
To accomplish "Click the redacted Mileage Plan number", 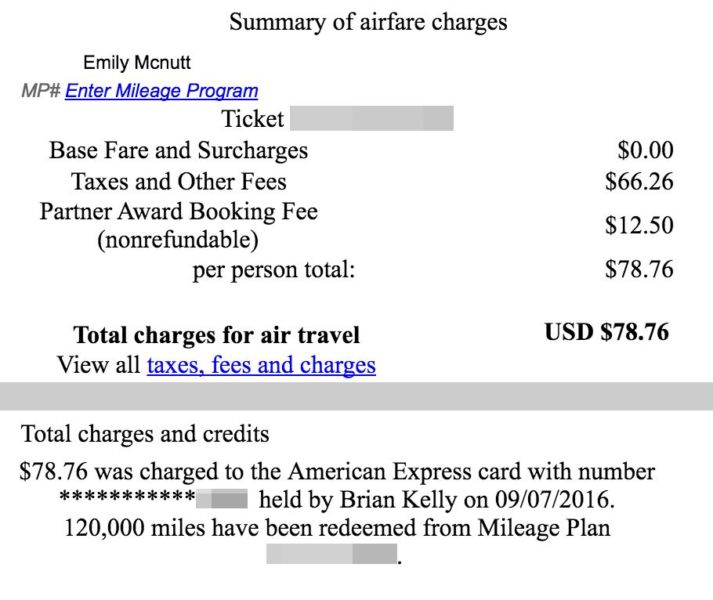I will (x=331, y=554).
